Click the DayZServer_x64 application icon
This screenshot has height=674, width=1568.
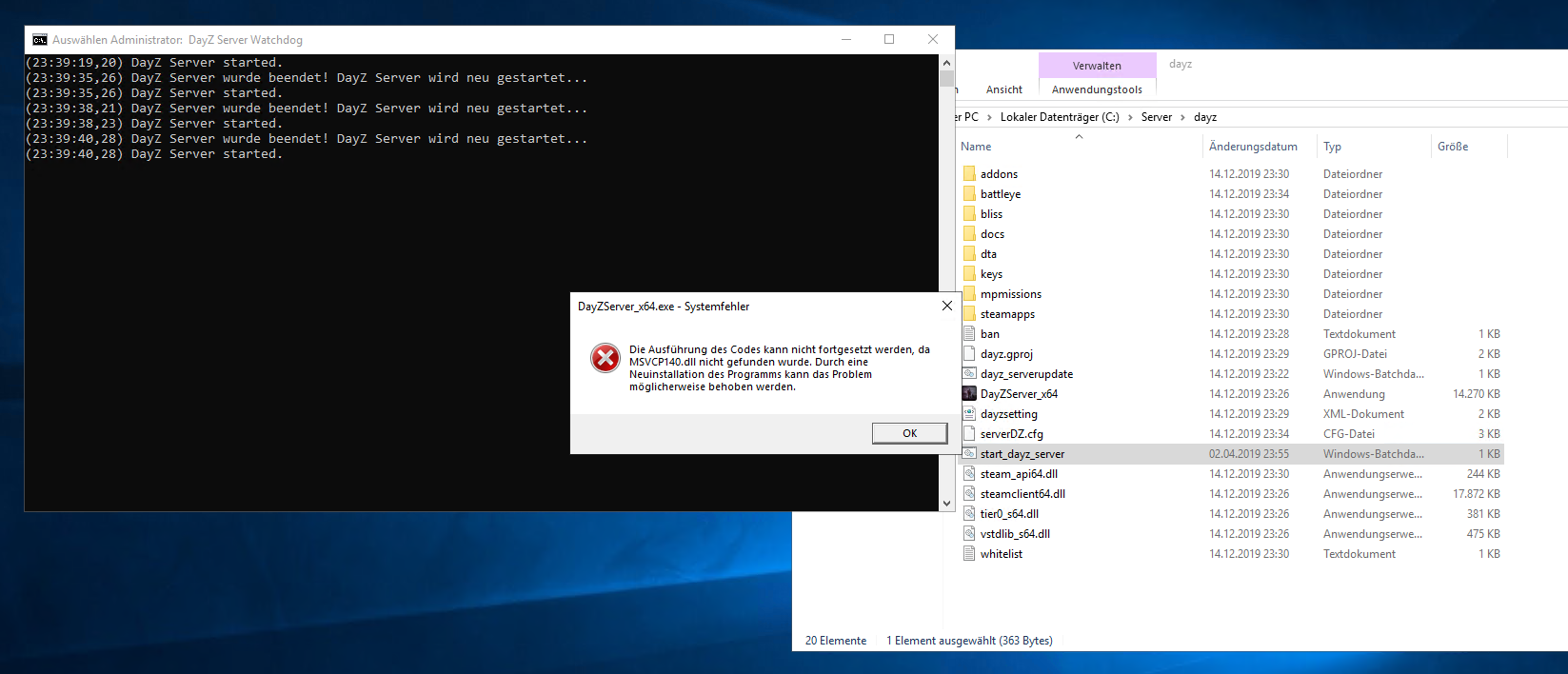pyautogui.click(x=969, y=393)
